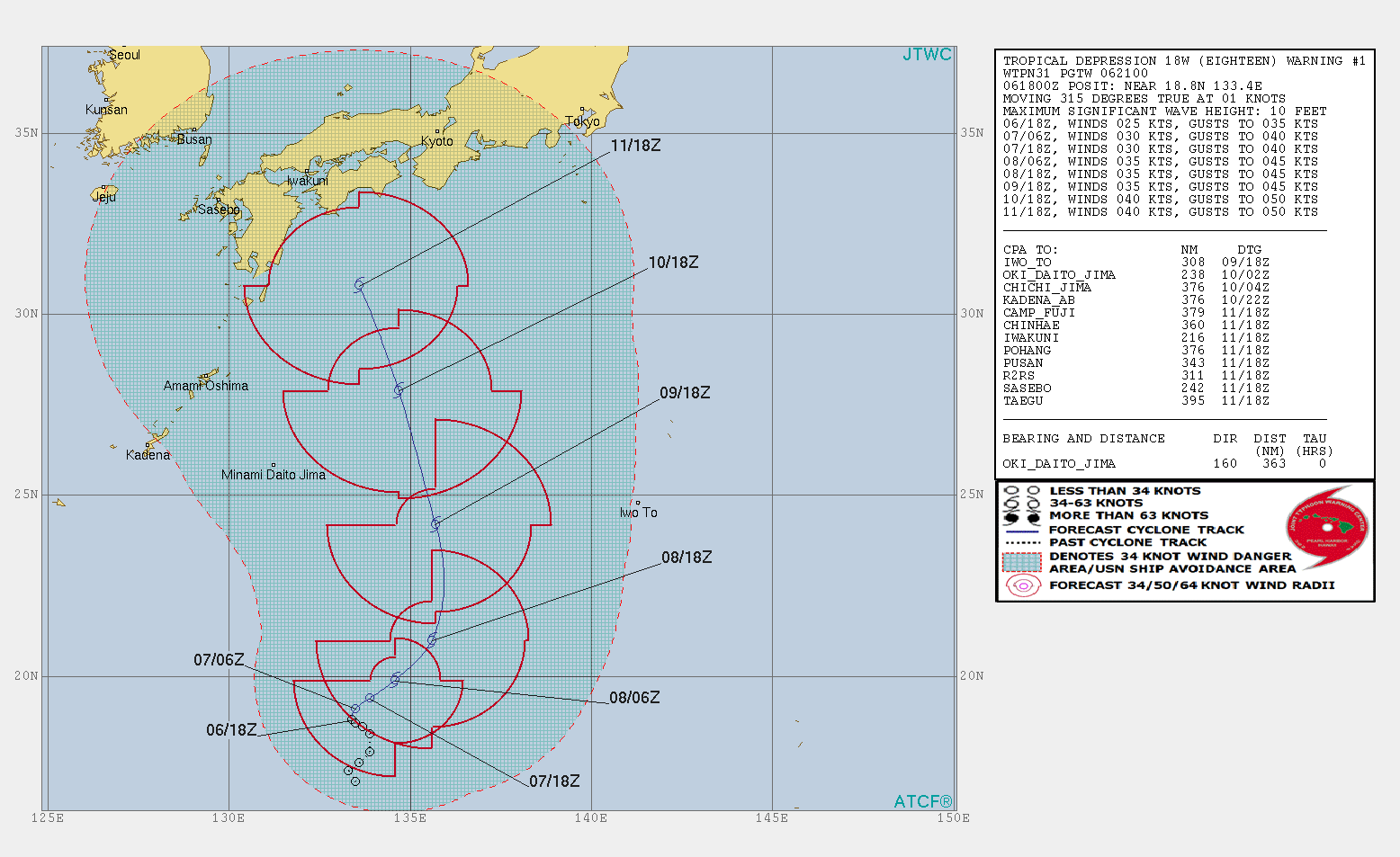Click the '061800Z POSIT: NEAR 18.8N 133.4E' line
Viewport: 1400px width, 857px height.
pos(1133,86)
